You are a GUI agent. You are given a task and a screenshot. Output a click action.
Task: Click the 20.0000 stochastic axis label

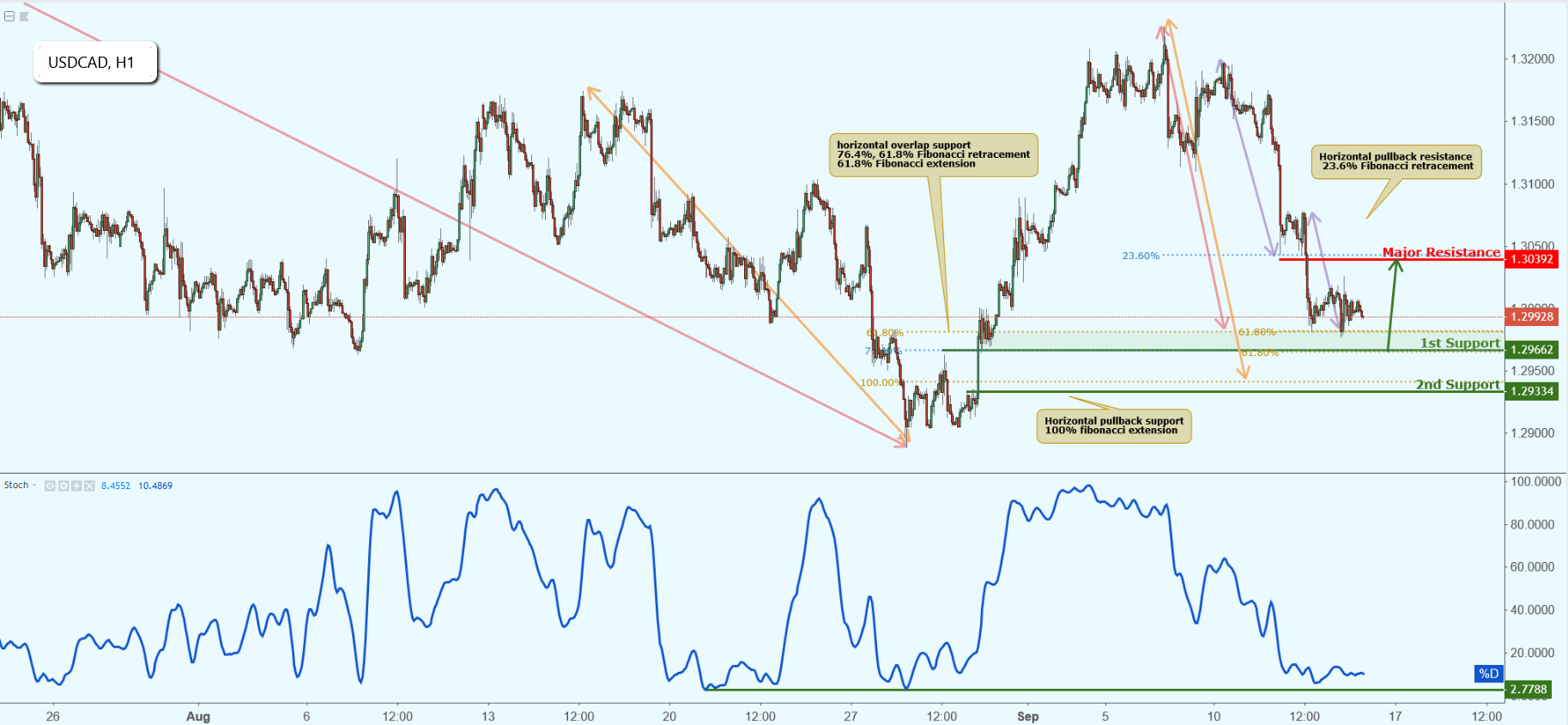point(1533,653)
